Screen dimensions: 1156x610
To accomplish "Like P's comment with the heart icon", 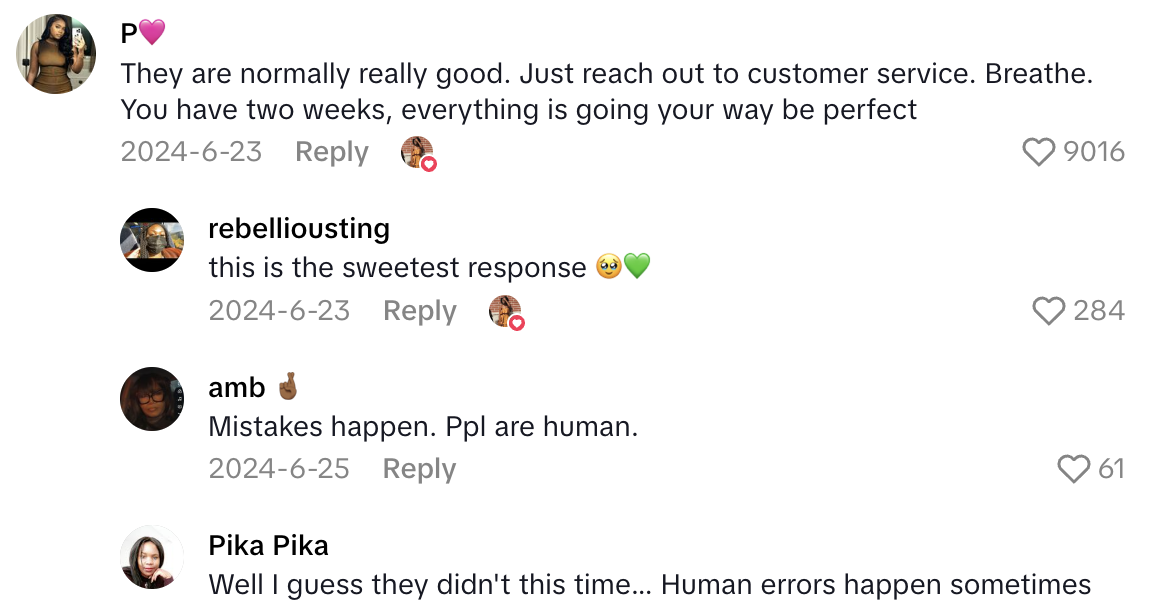I will coord(1040,152).
